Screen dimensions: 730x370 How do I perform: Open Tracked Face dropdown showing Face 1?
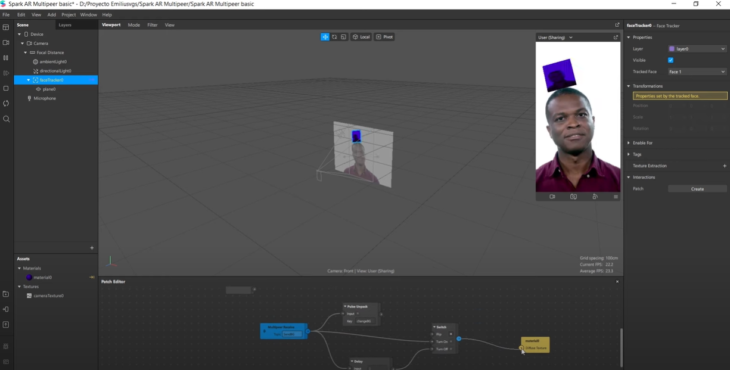(697, 72)
